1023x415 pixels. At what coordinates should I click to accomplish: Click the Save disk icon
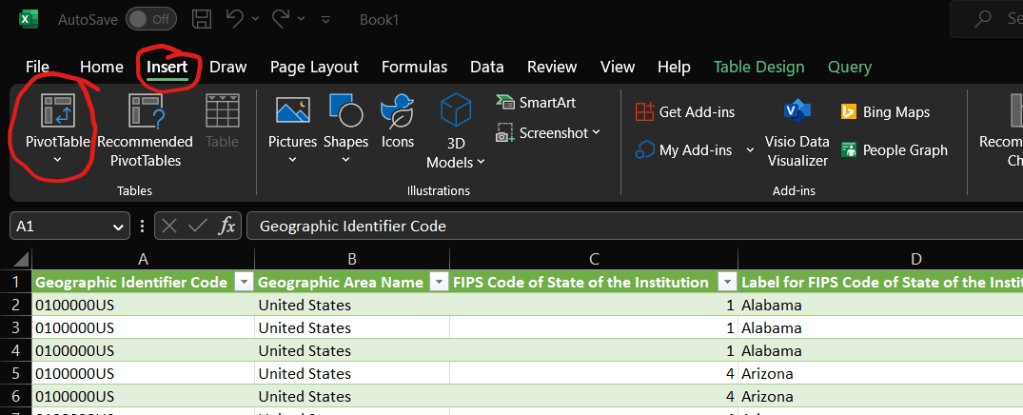(x=201, y=19)
